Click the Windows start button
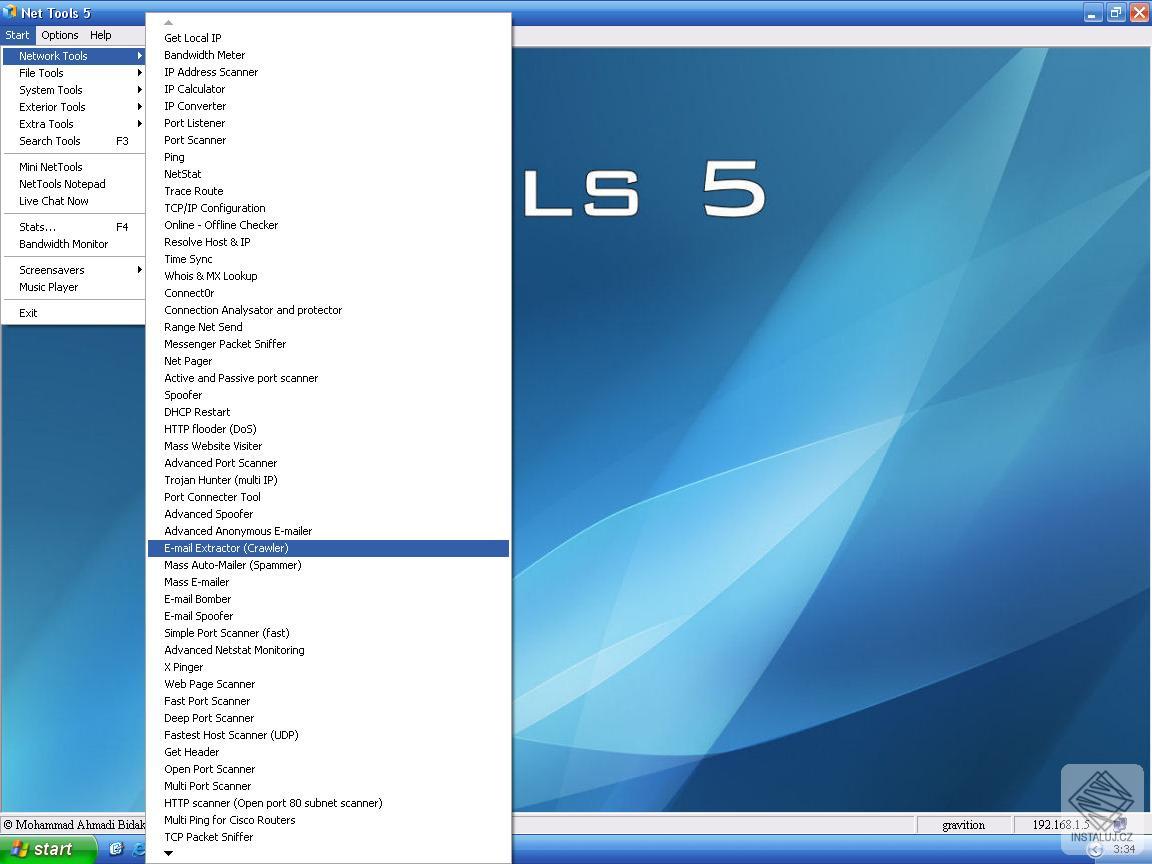Image resolution: width=1152 pixels, height=864 pixels. tap(48, 849)
